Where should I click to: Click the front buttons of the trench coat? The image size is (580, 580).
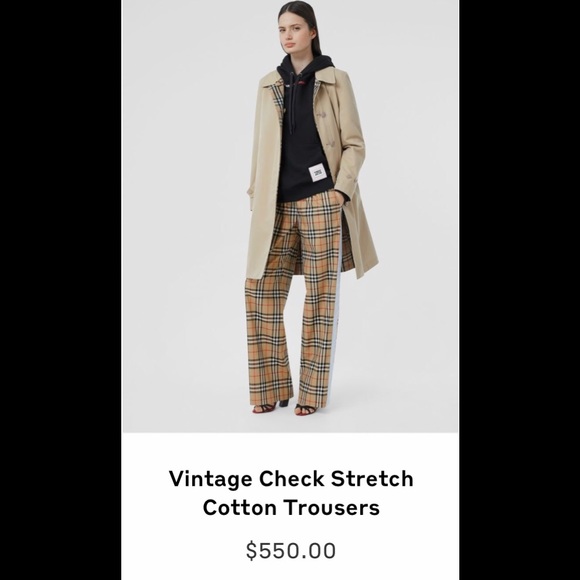pos(325,131)
